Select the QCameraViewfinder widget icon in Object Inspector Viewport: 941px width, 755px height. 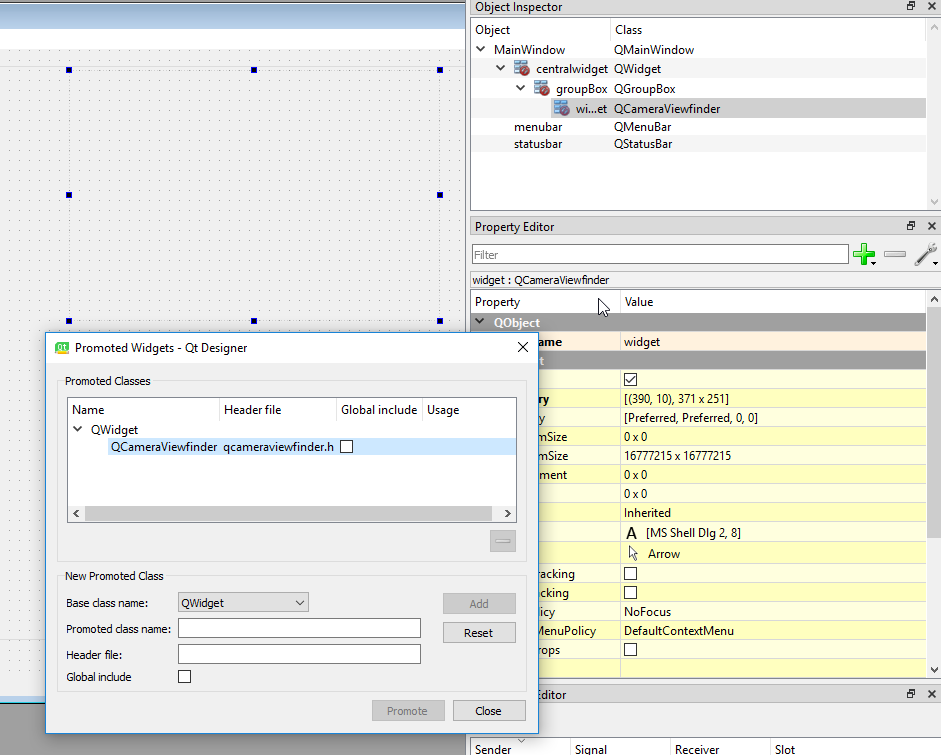pos(561,107)
